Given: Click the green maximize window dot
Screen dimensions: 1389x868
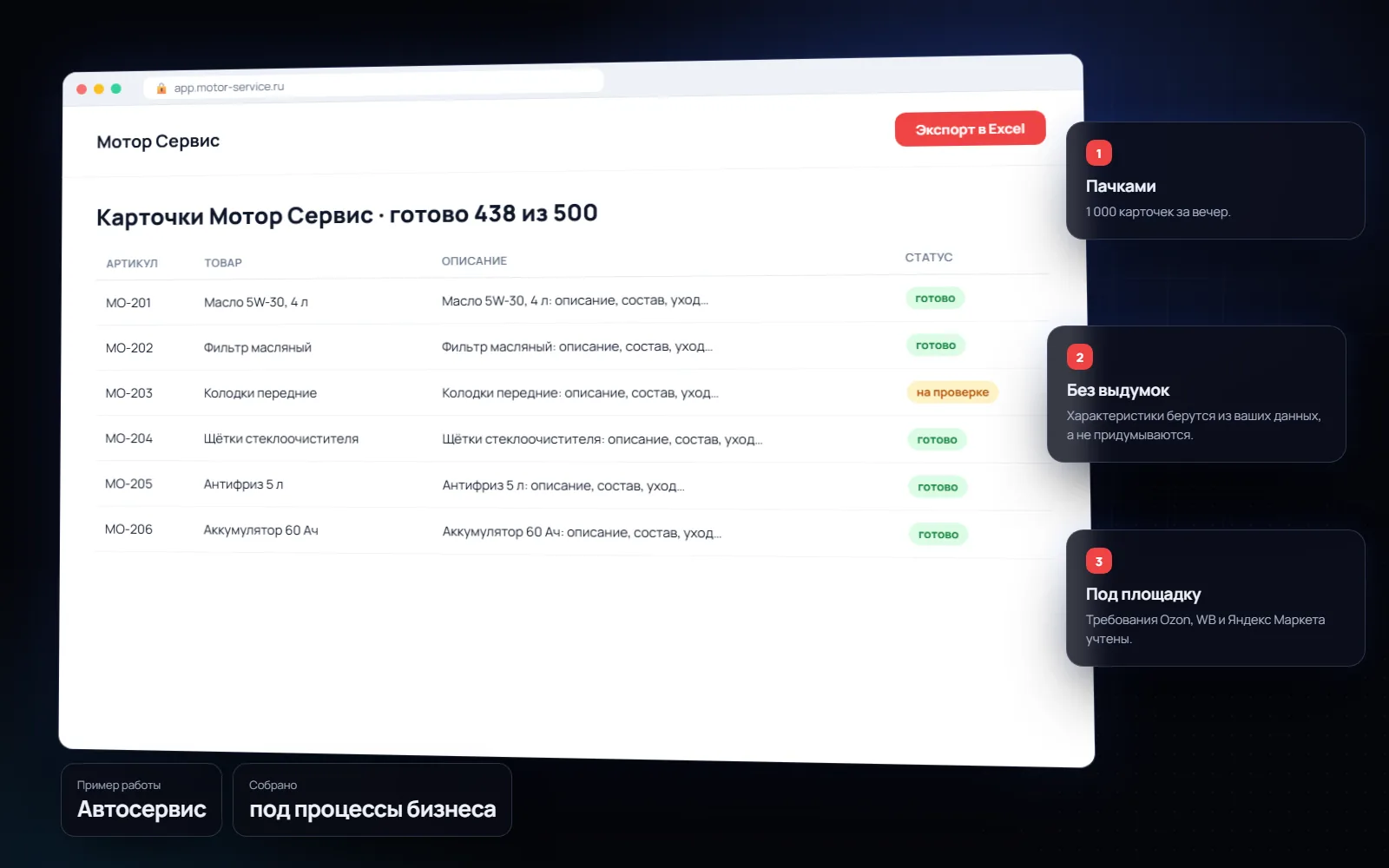Looking at the screenshot, I should (x=115, y=89).
